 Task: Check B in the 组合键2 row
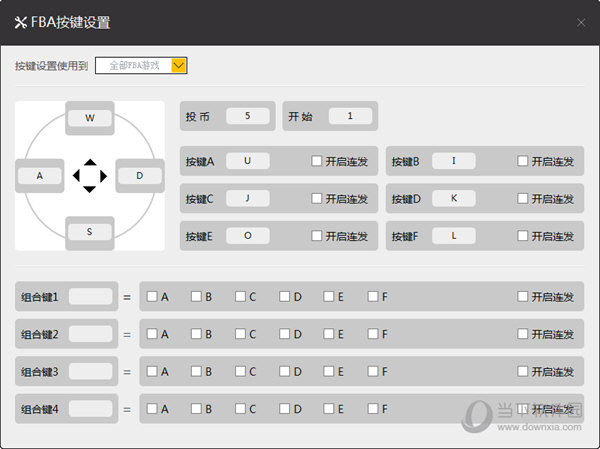(196, 334)
